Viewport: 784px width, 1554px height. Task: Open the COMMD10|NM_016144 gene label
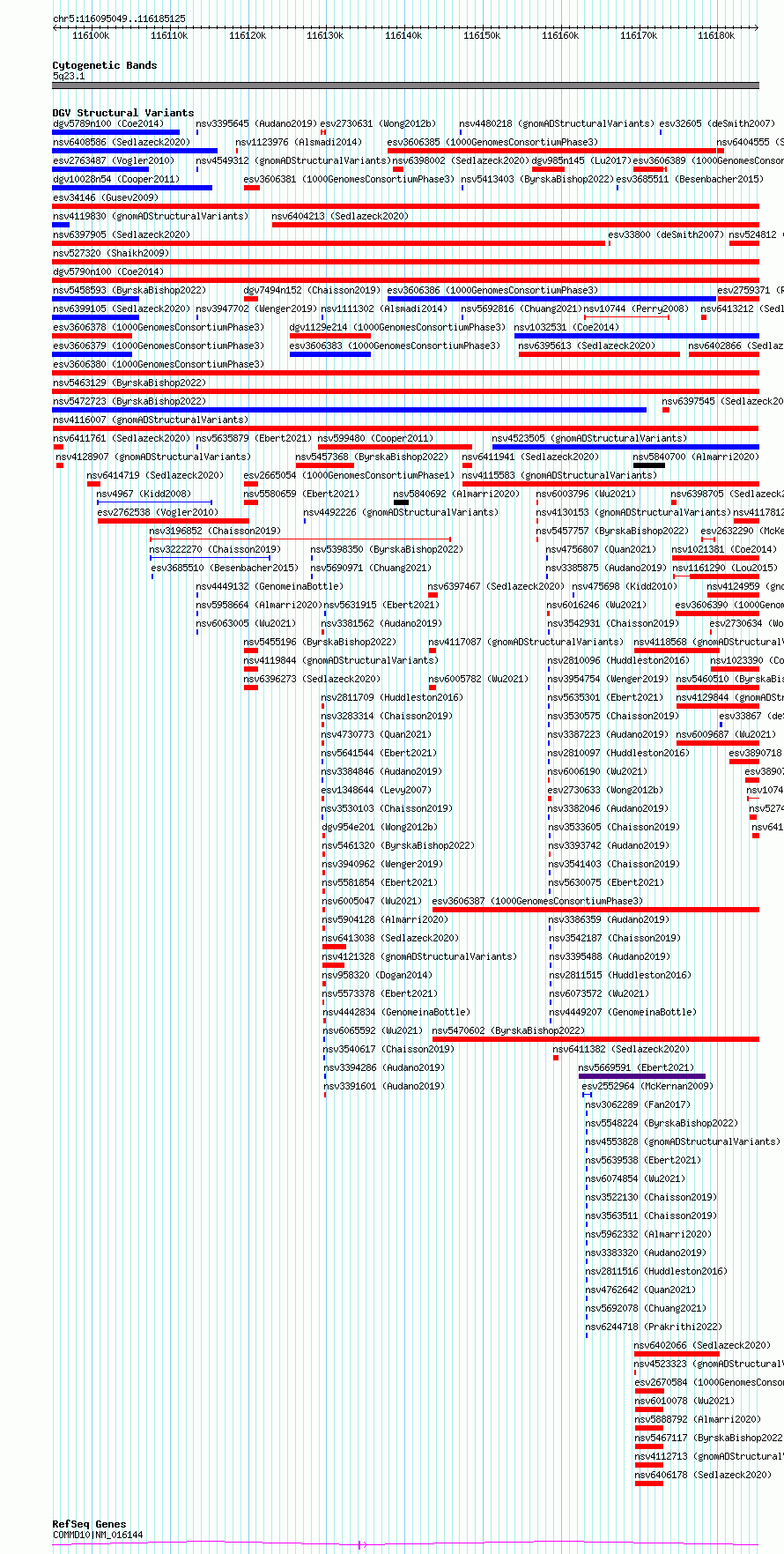pyautogui.click(x=98, y=1535)
